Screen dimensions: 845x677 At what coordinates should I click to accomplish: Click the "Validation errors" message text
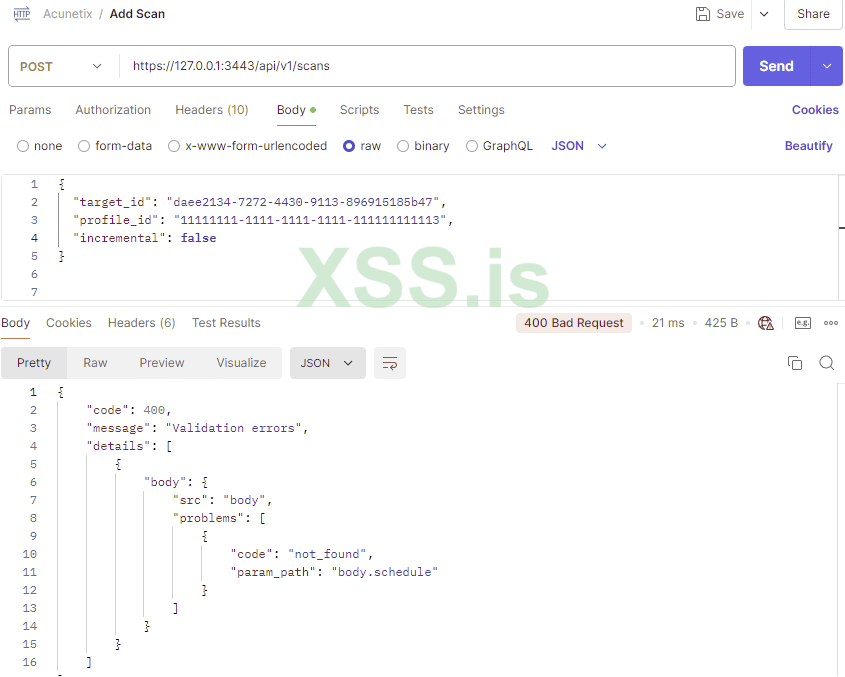click(233, 428)
